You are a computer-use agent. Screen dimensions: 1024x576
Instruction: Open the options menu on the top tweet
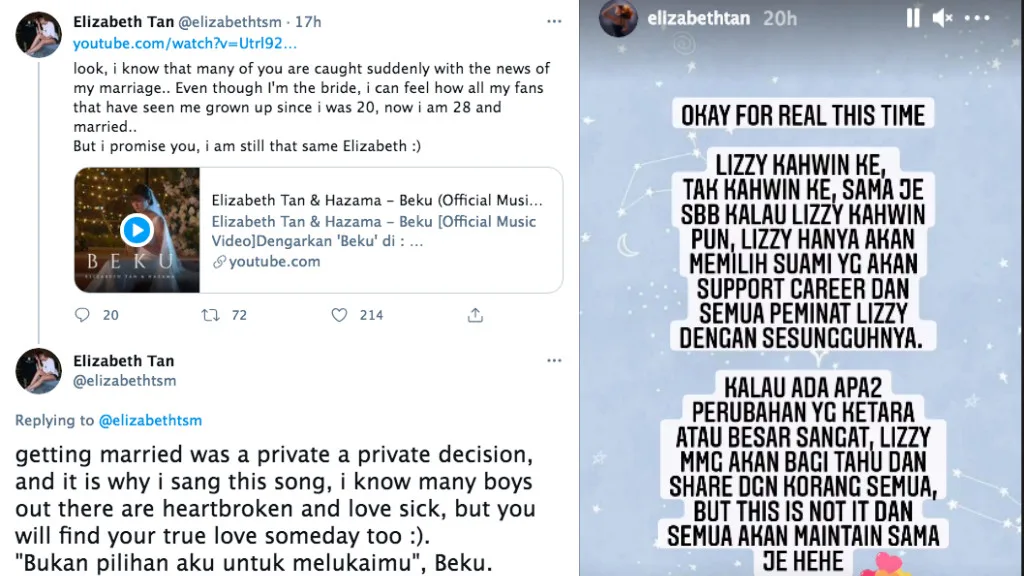pos(554,20)
